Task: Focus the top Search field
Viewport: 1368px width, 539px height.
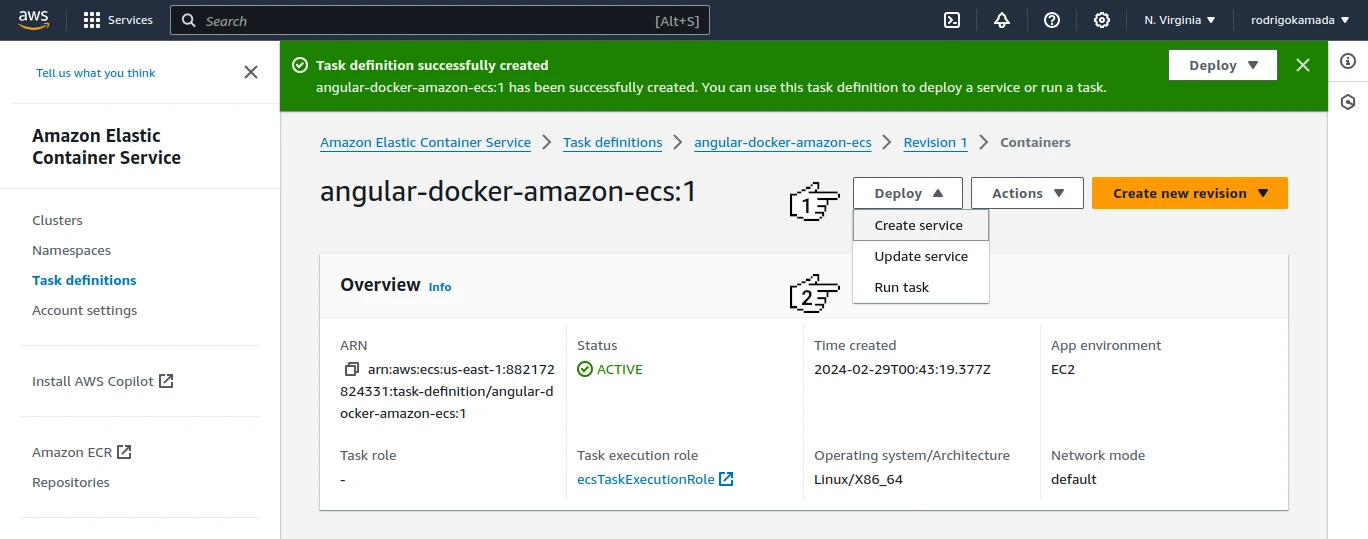Action: point(440,20)
